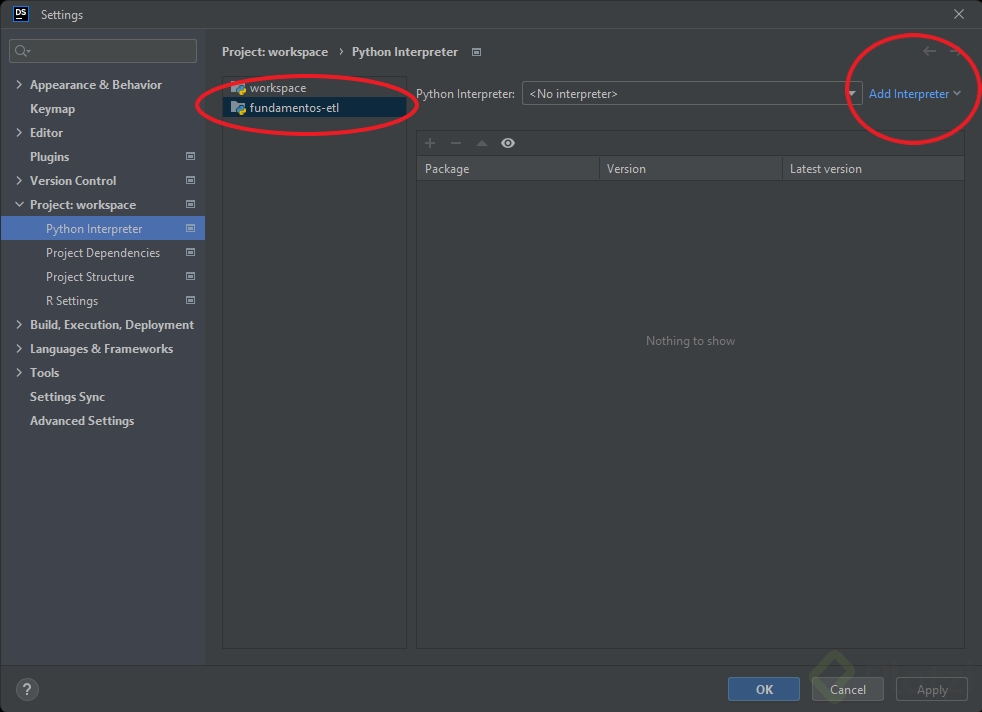Open the Add Interpreter dropdown link
This screenshot has height=712, width=982.
pos(914,93)
